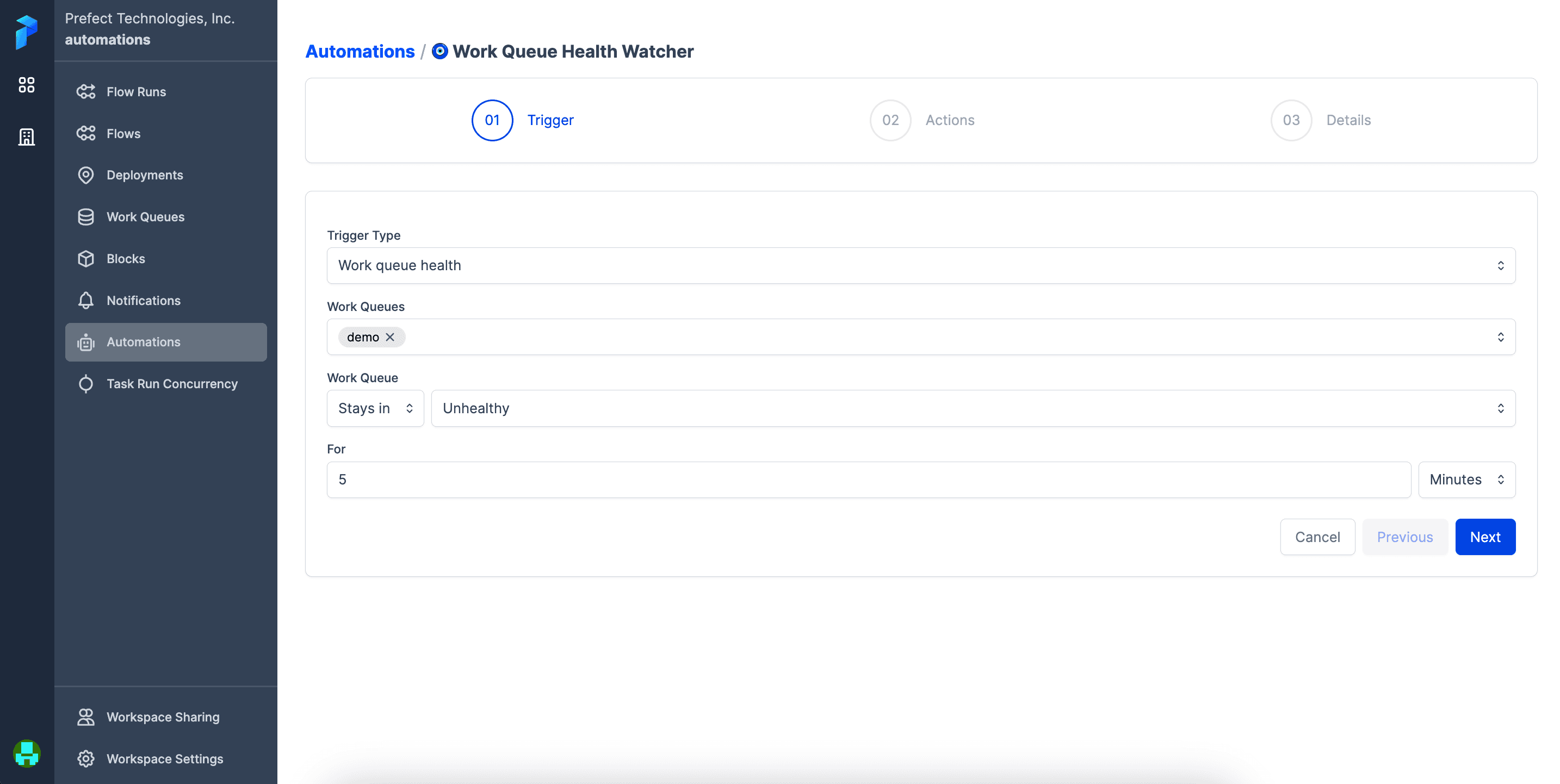Click the Next button

tap(1484, 537)
